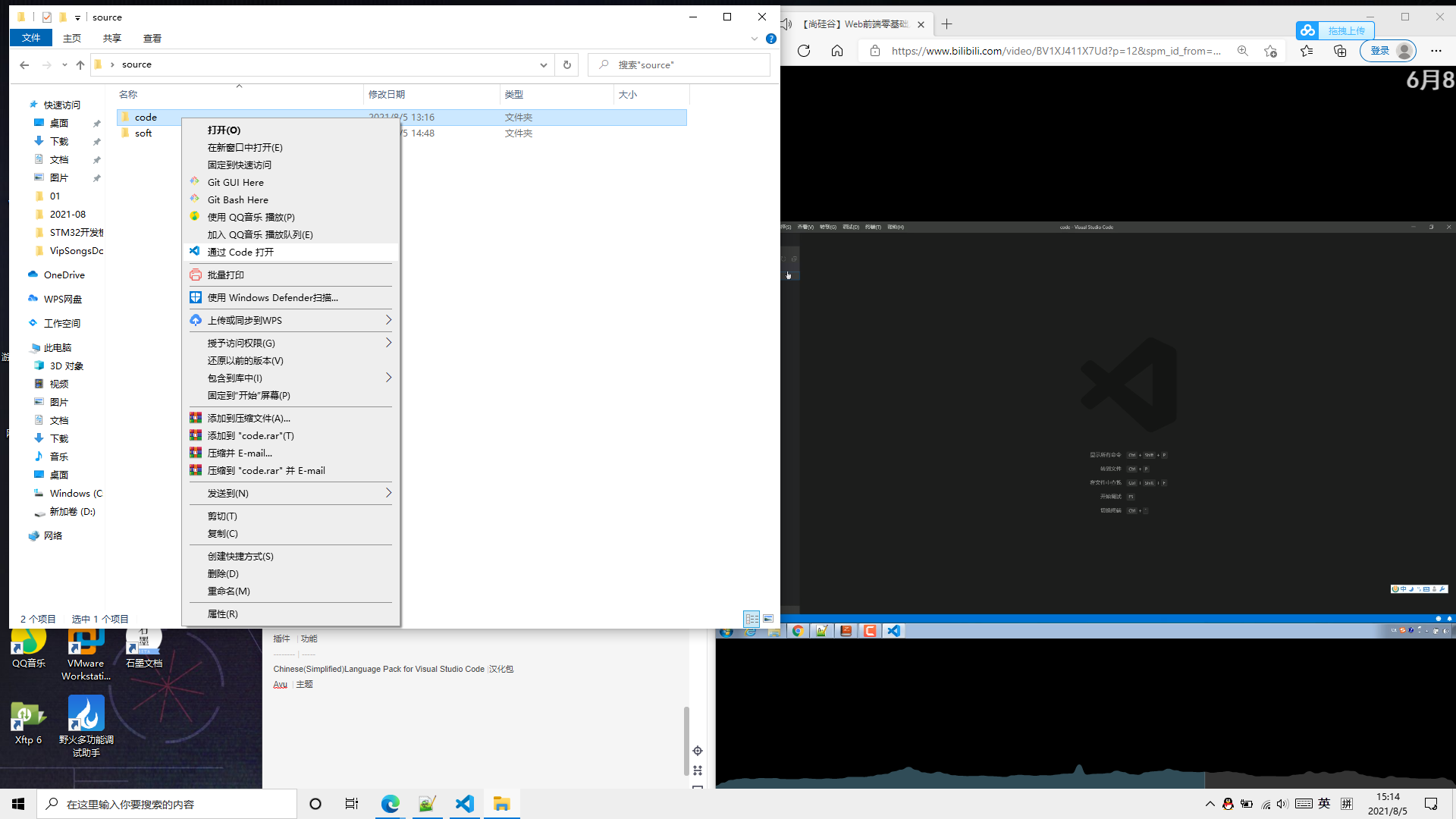Expand the Explorer ribbon chevron
The width and height of the screenshot is (1456, 819).
pos(754,39)
